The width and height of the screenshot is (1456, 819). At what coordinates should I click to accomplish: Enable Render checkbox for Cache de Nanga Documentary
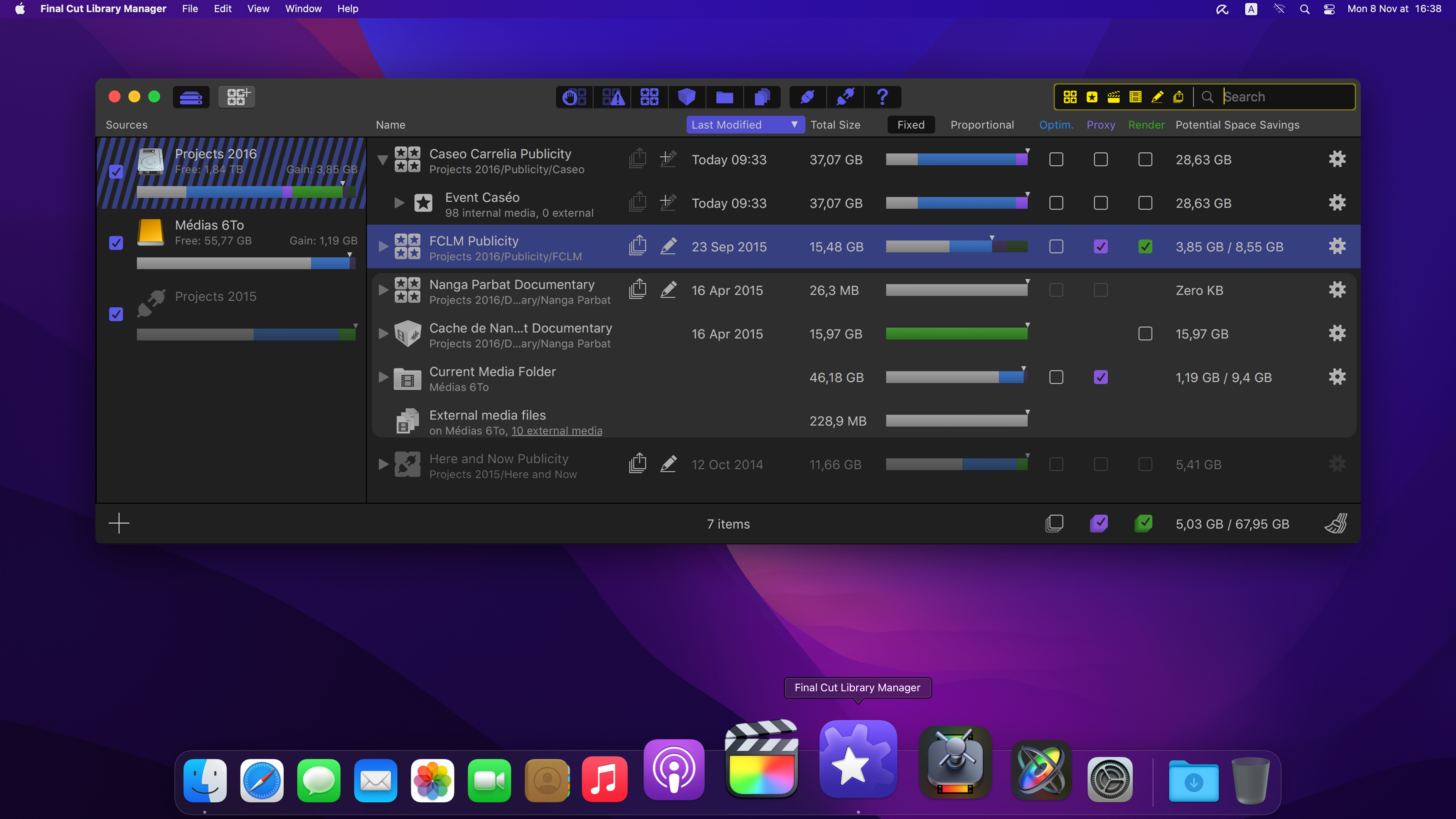(1145, 334)
